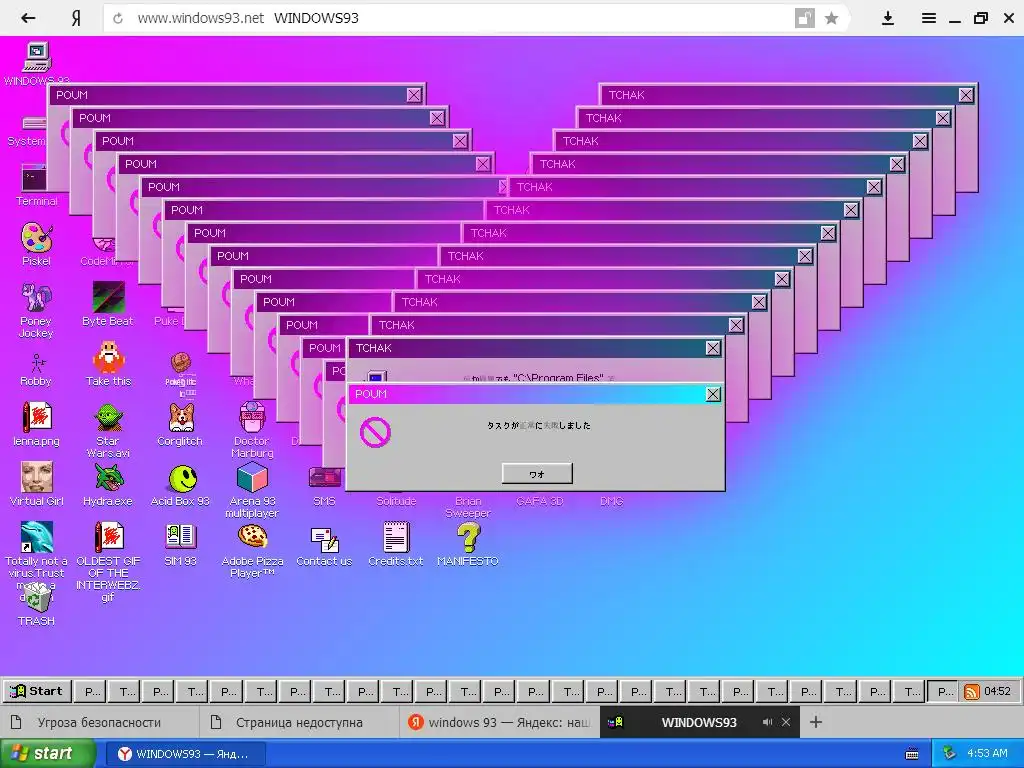Open browser downloads arrow icon

(x=888, y=18)
